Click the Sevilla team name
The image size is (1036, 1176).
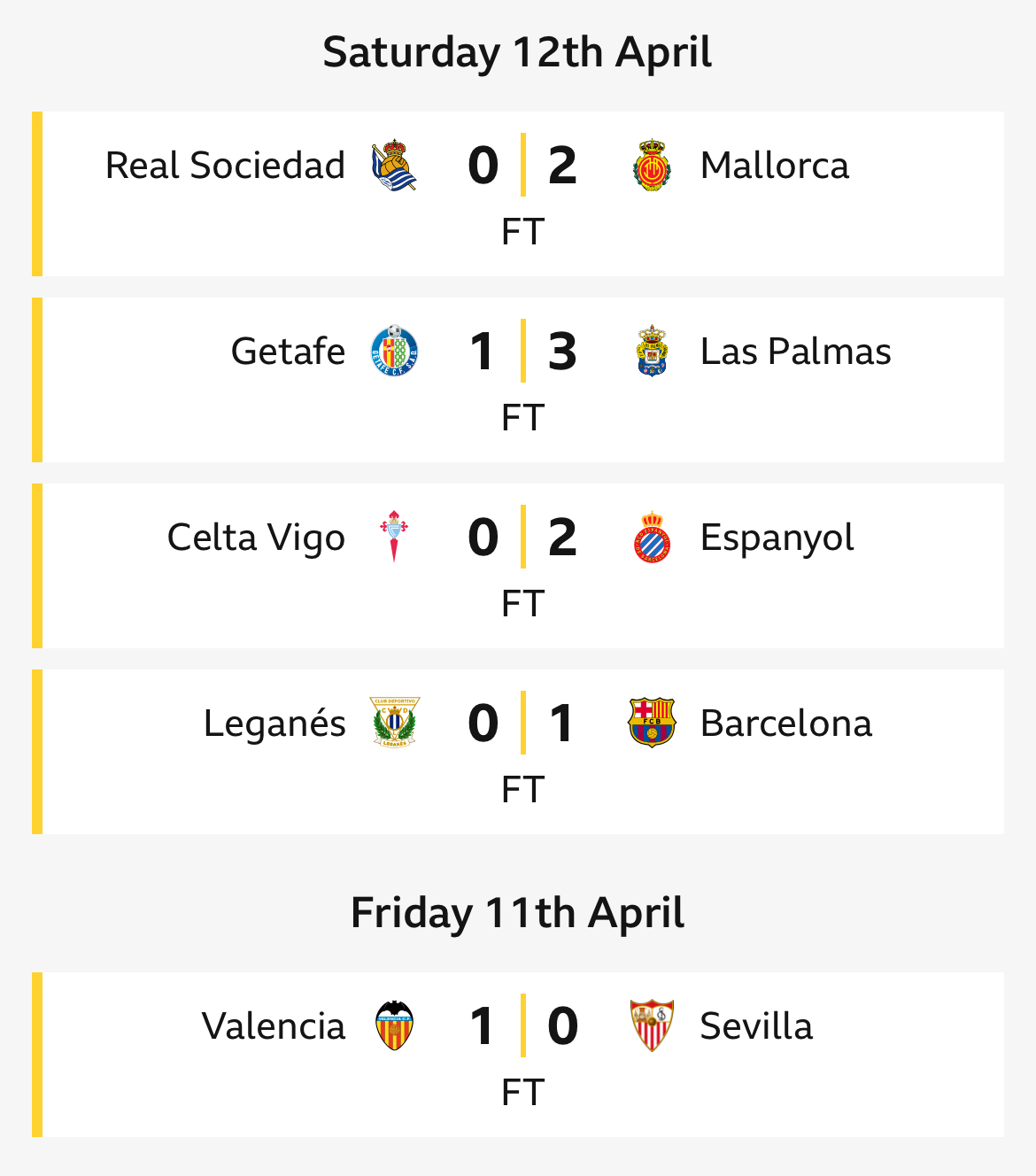coord(756,1026)
